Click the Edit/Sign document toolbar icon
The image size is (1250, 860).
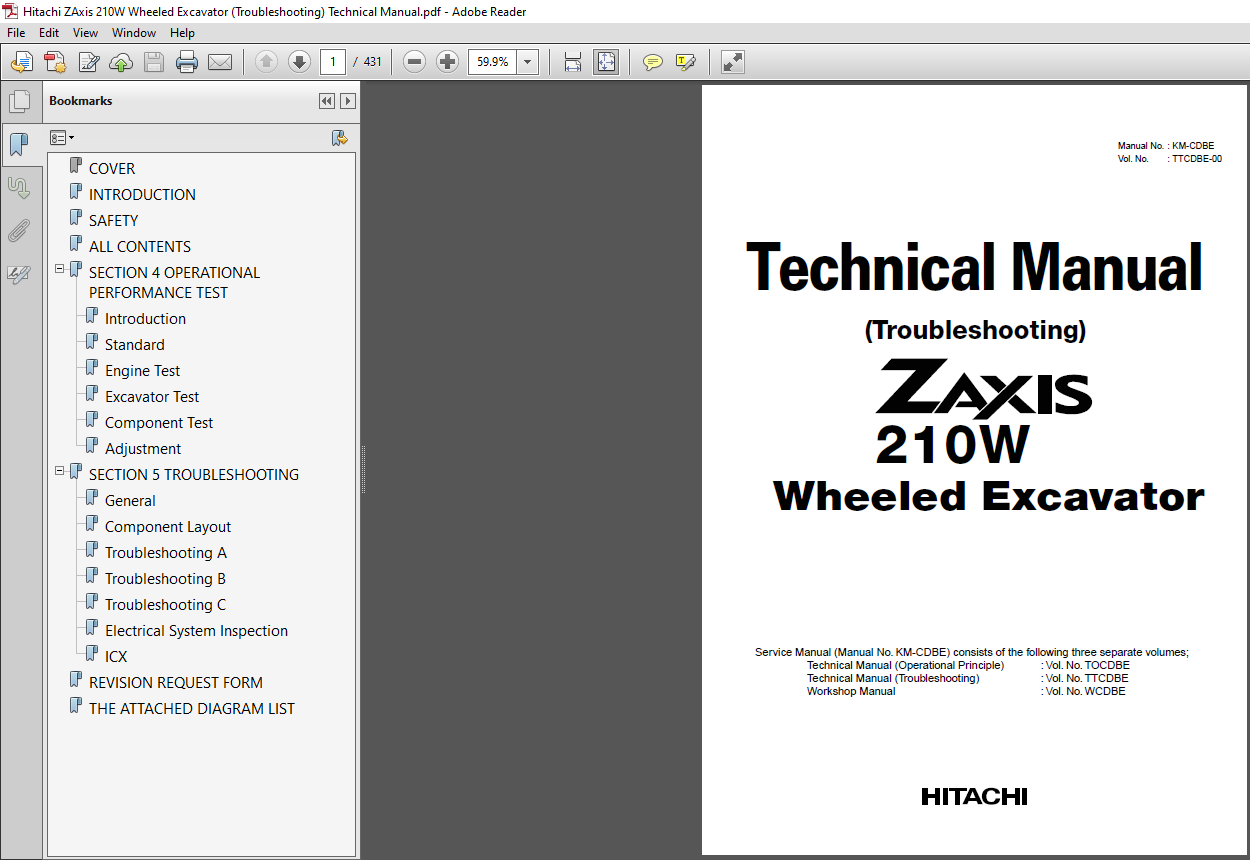coord(88,62)
